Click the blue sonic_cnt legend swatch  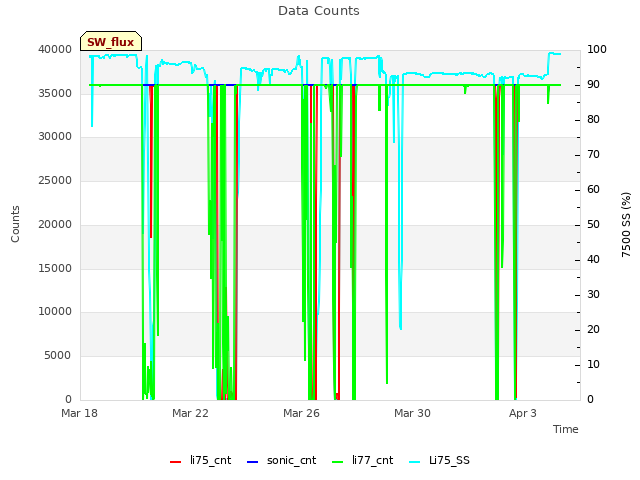click(x=253, y=462)
